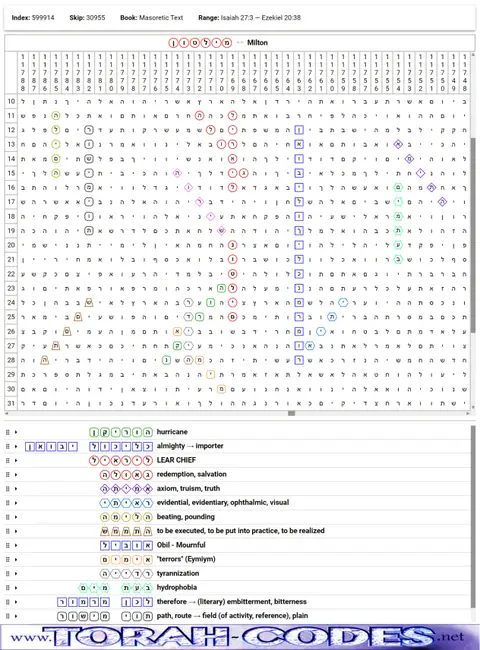This screenshot has width=480, height=650.
Task: Select the 'redemption, salvation' term label
Action: pos(192,474)
